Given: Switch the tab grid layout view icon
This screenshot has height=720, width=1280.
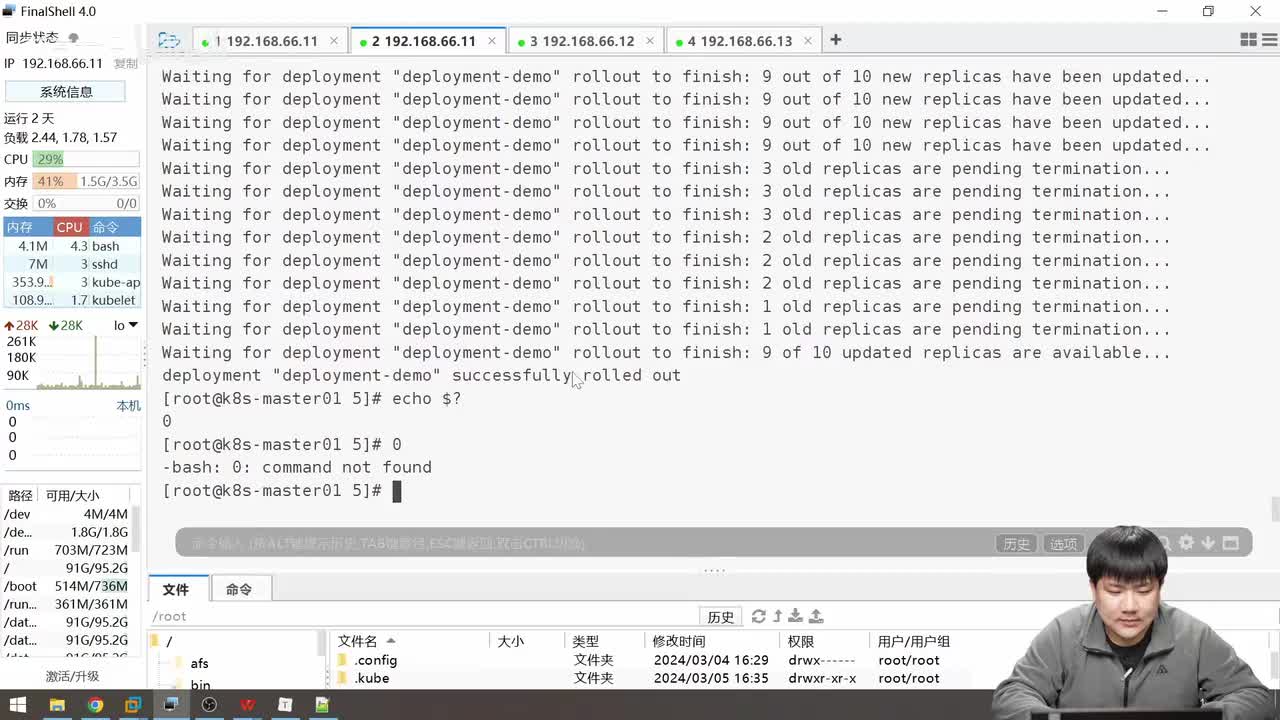Looking at the screenshot, I should point(1248,40).
